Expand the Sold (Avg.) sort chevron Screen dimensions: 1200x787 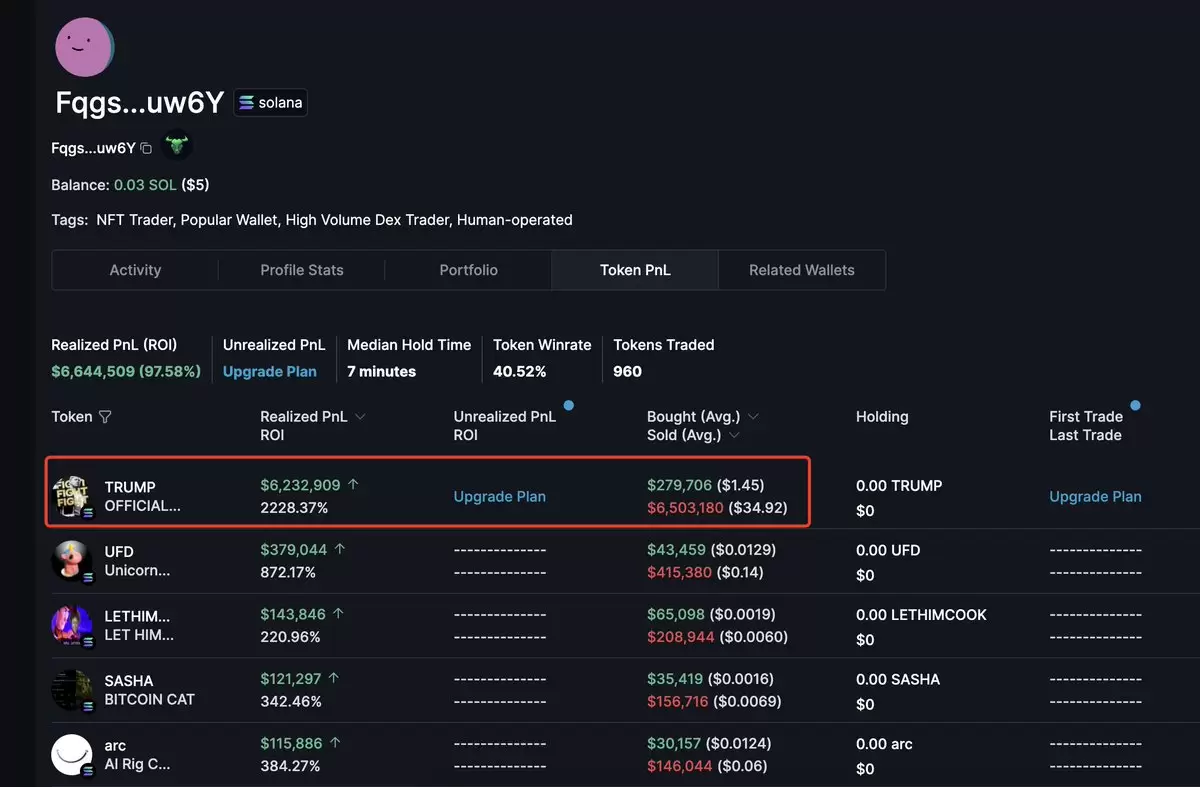coord(734,436)
